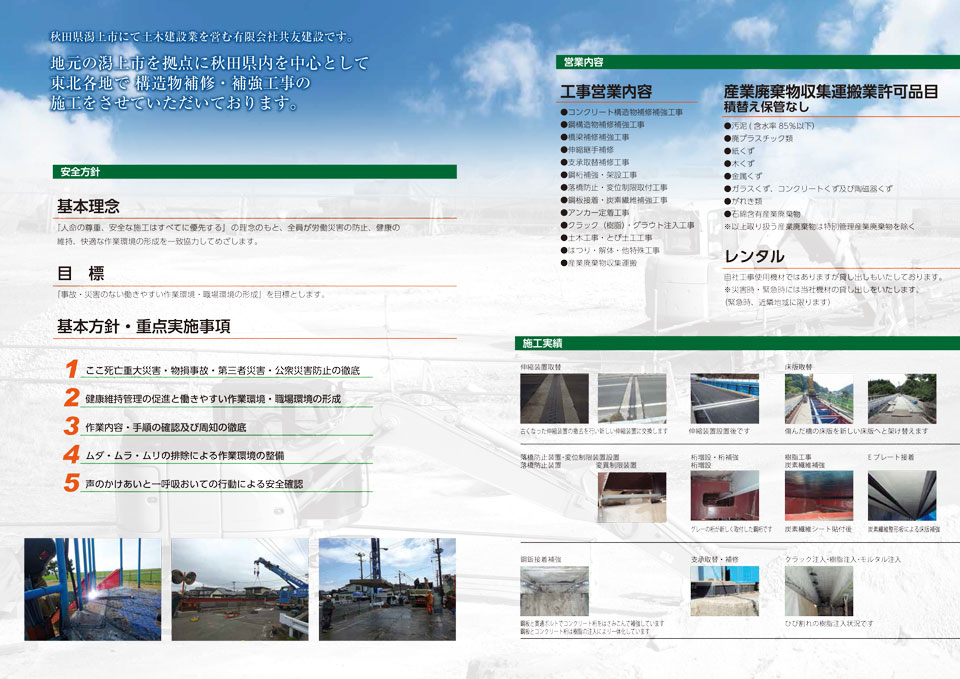960x679 pixels.
Task: Click the orange number 4 policy marker
Action: (x=72, y=455)
